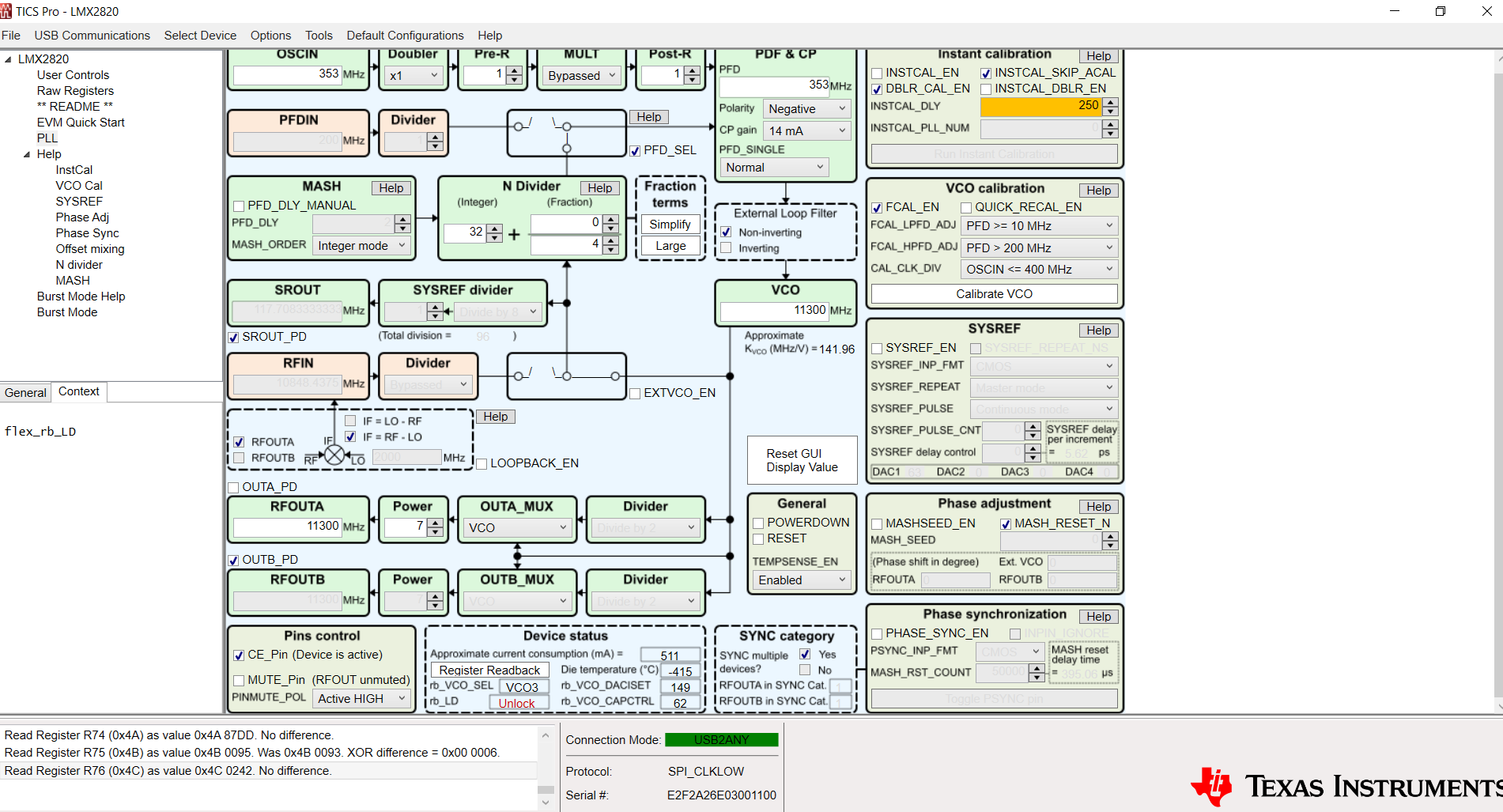Image resolution: width=1503 pixels, height=812 pixels.
Task: Increment the Post-R value stepper
Action: pos(692,71)
